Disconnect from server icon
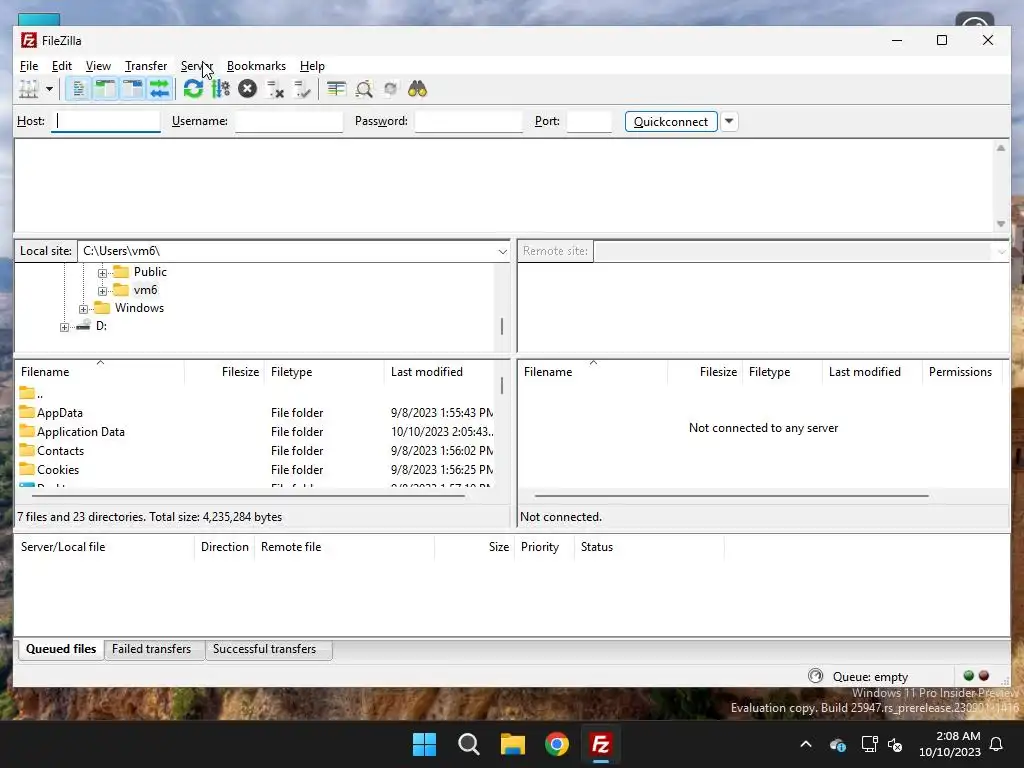This screenshot has height=768, width=1024. [275, 89]
